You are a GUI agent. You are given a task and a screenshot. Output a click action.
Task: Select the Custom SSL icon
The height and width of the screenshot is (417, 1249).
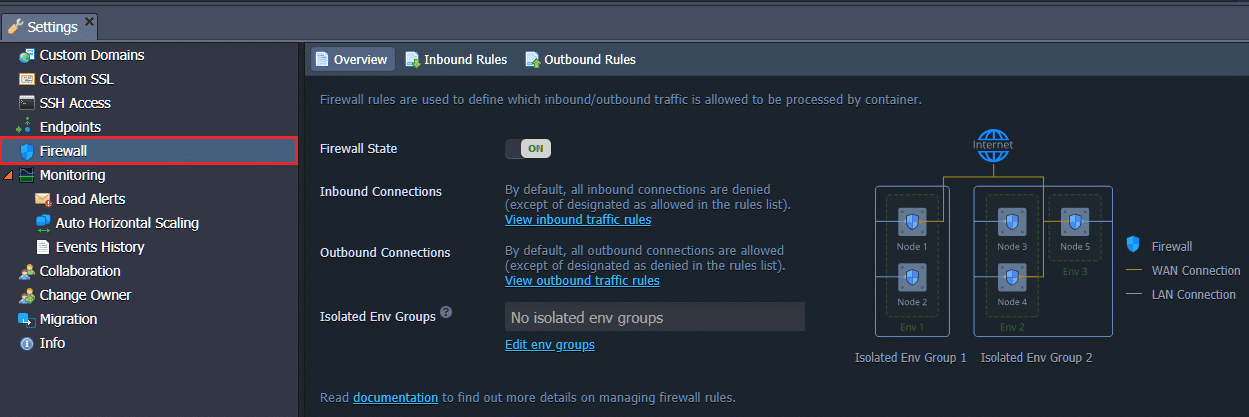click(x=27, y=79)
